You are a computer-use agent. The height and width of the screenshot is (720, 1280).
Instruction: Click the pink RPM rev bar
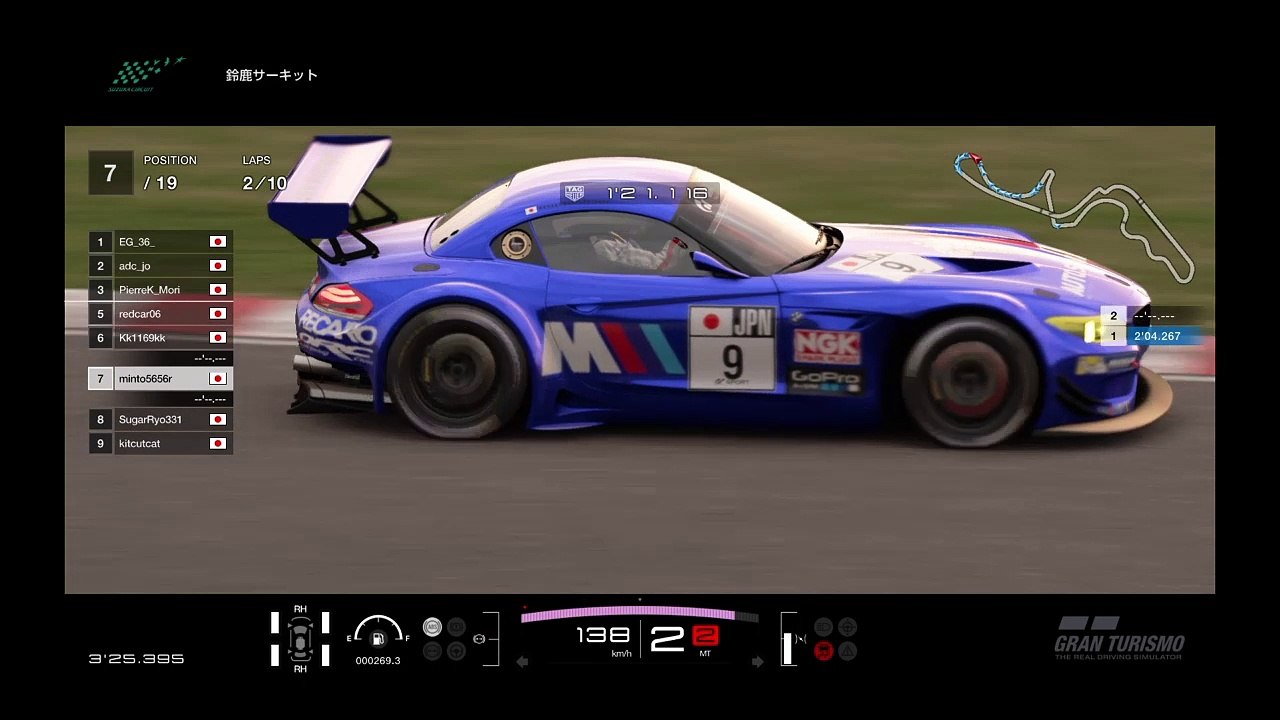(628, 614)
